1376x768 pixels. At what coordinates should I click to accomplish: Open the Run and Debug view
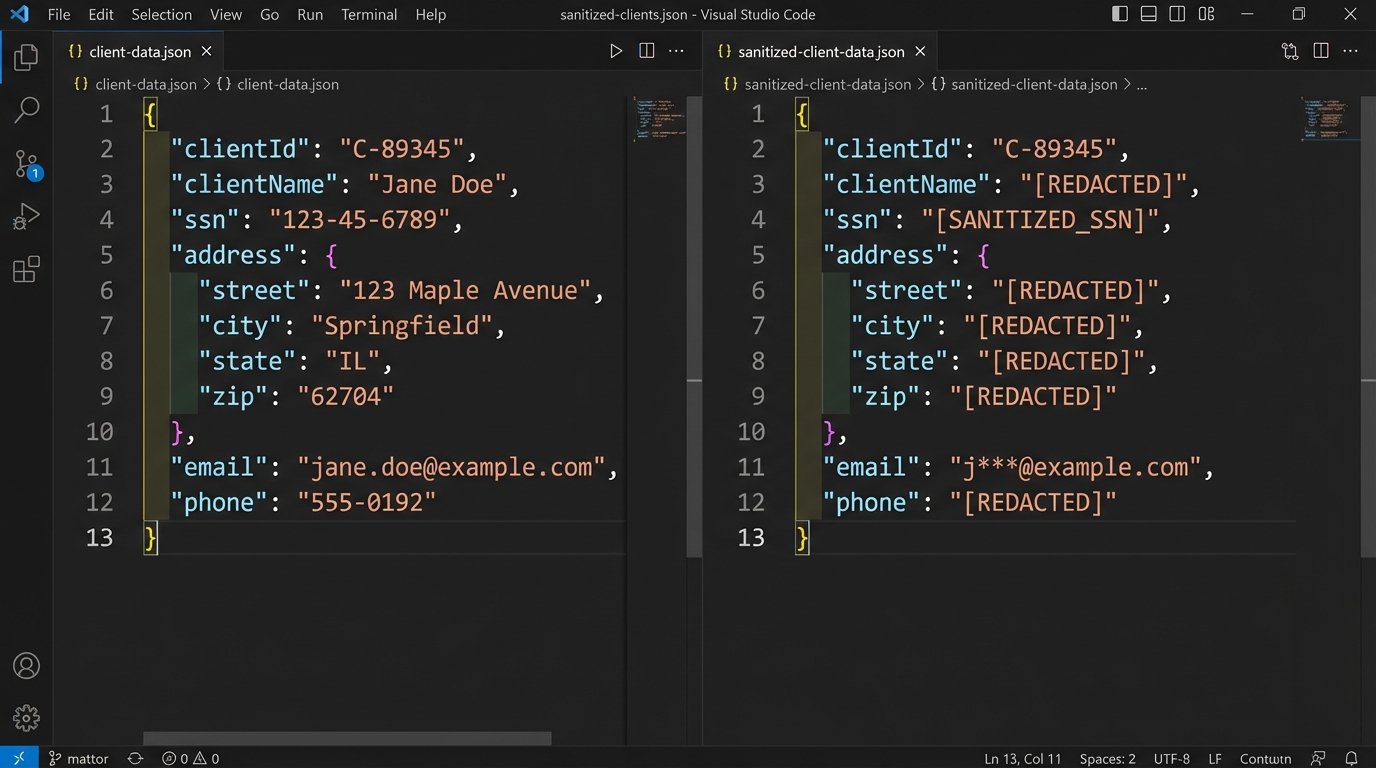(x=26, y=216)
